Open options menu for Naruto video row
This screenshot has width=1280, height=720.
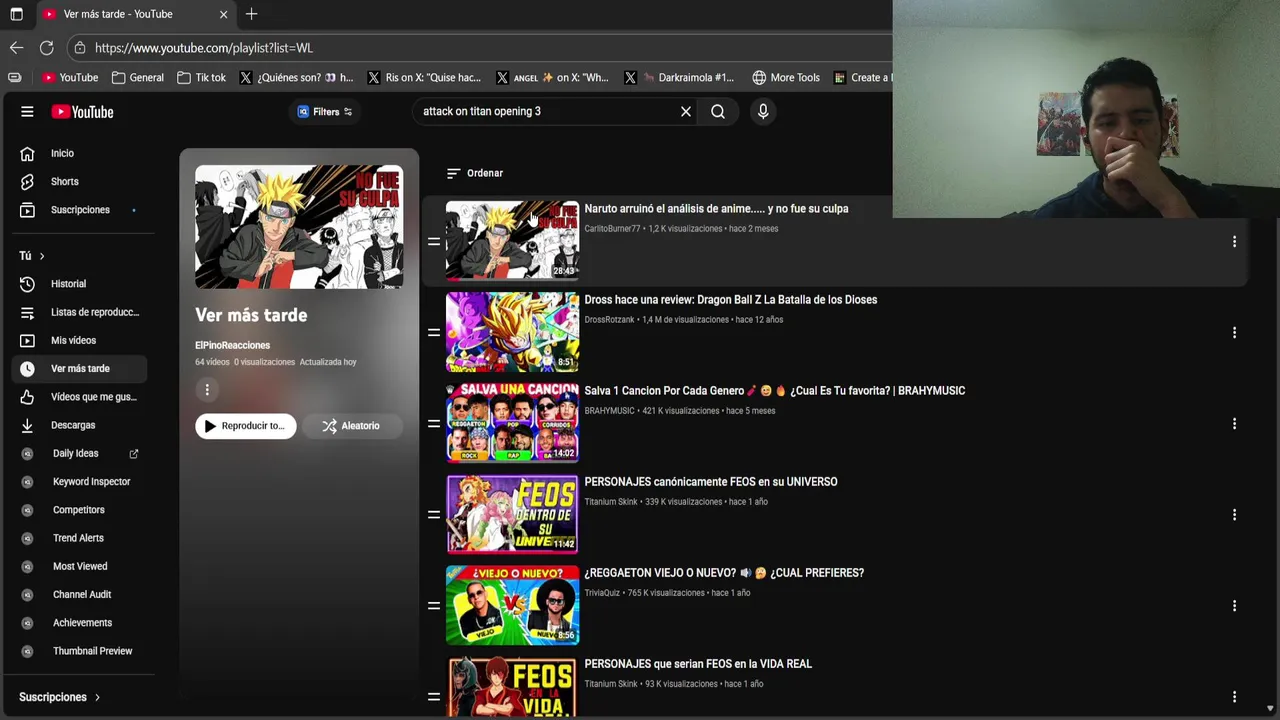coord(1234,242)
